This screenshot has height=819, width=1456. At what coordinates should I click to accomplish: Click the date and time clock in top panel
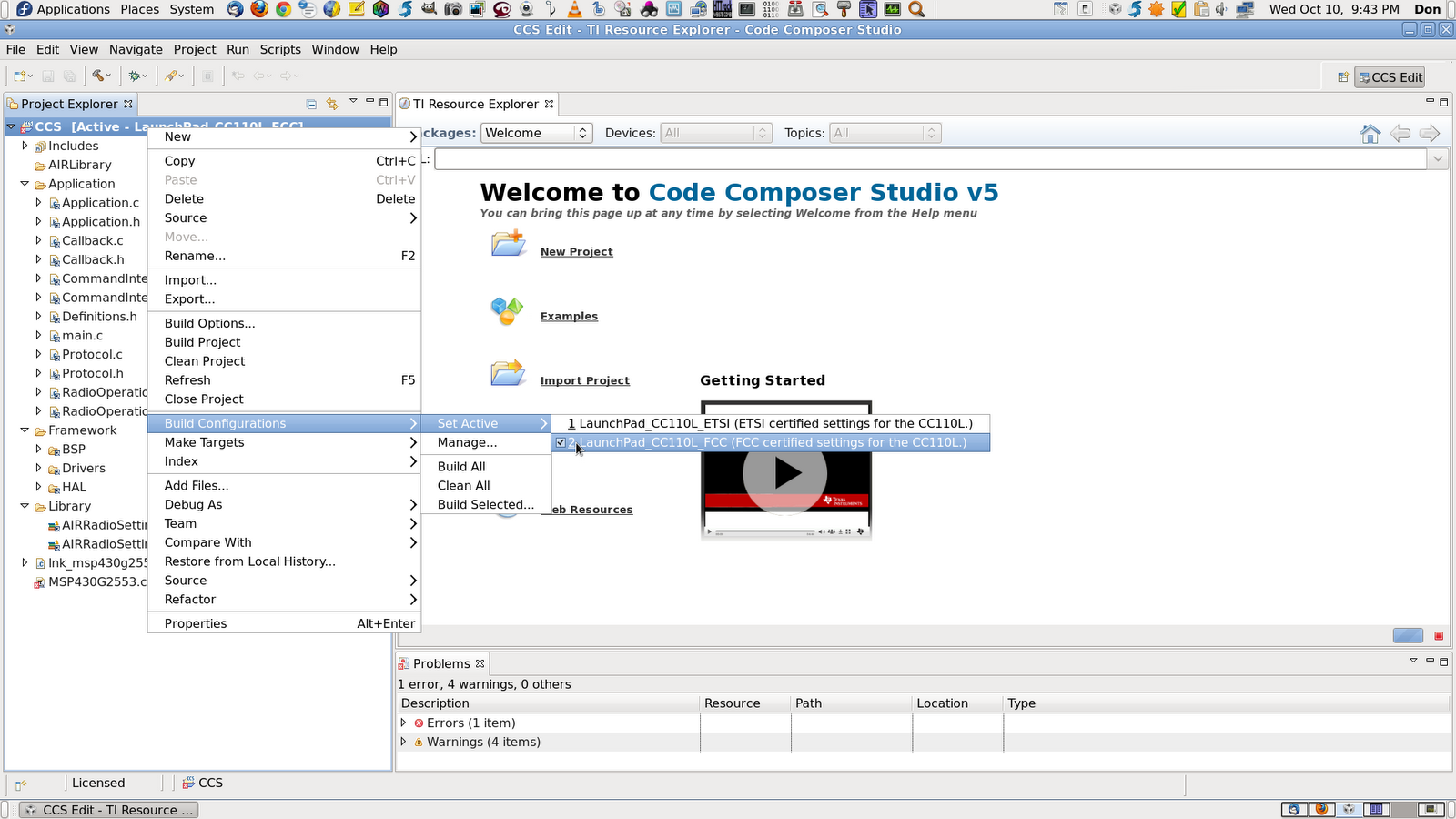tap(1334, 9)
